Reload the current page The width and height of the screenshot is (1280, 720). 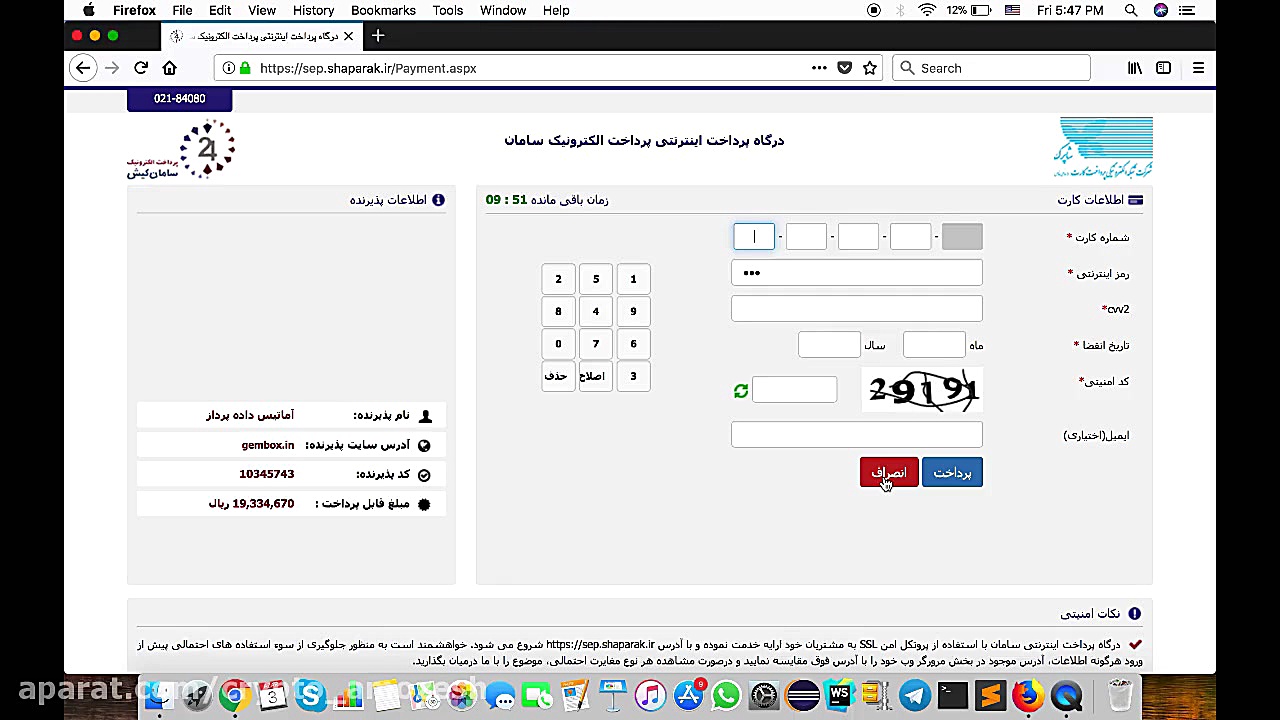(x=141, y=68)
